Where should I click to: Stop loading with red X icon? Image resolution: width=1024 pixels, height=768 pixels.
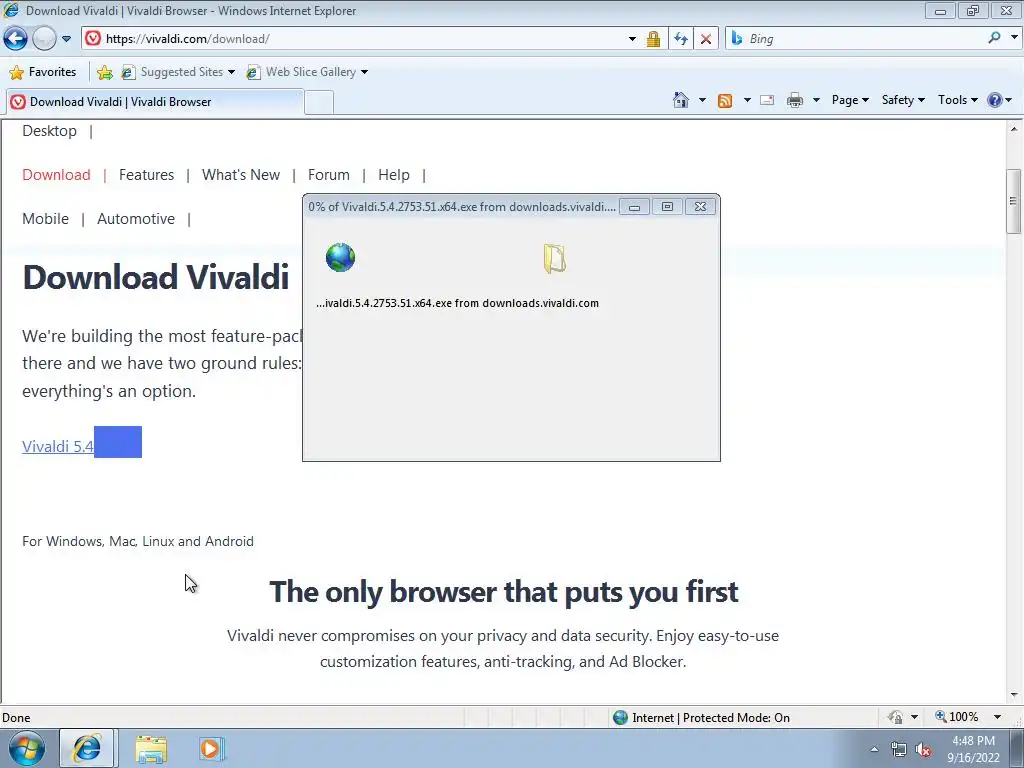tap(705, 39)
